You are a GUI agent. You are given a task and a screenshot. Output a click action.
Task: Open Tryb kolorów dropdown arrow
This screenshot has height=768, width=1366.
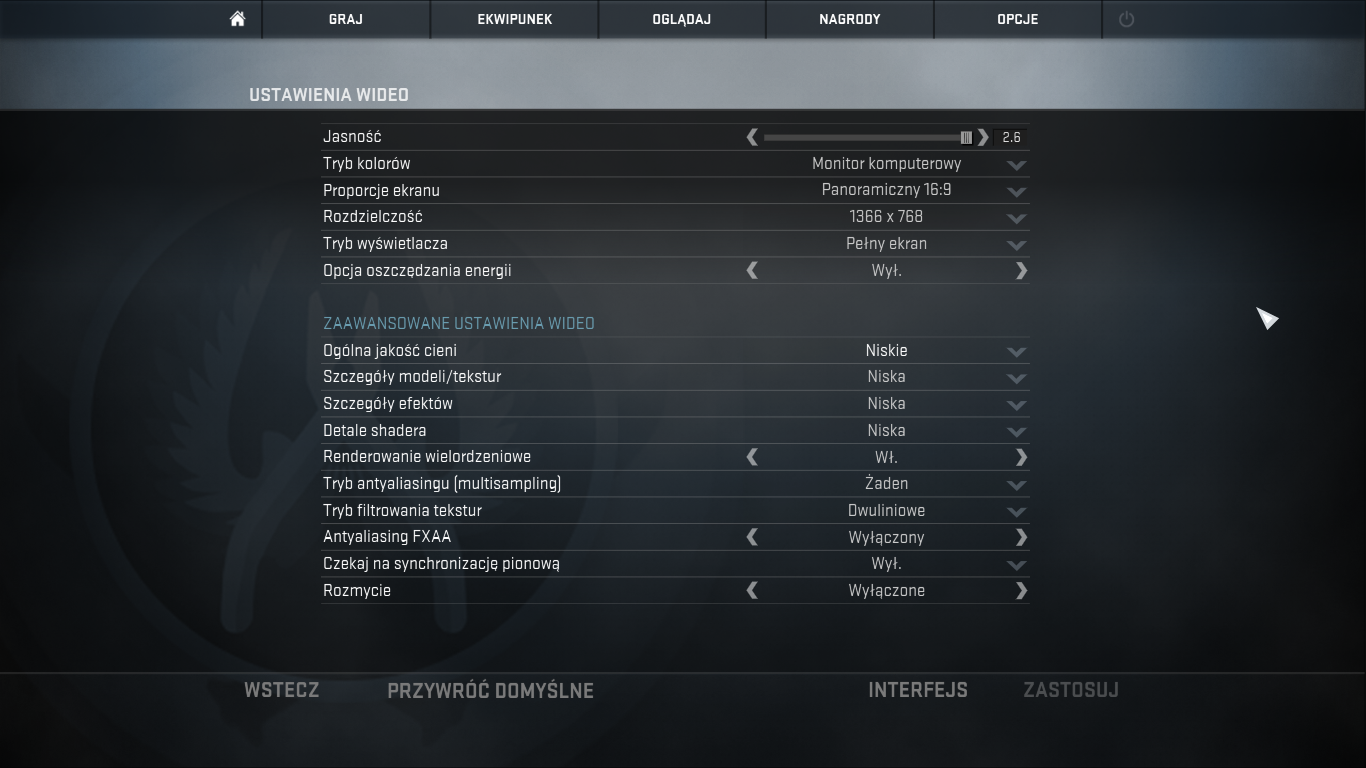(1016, 165)
